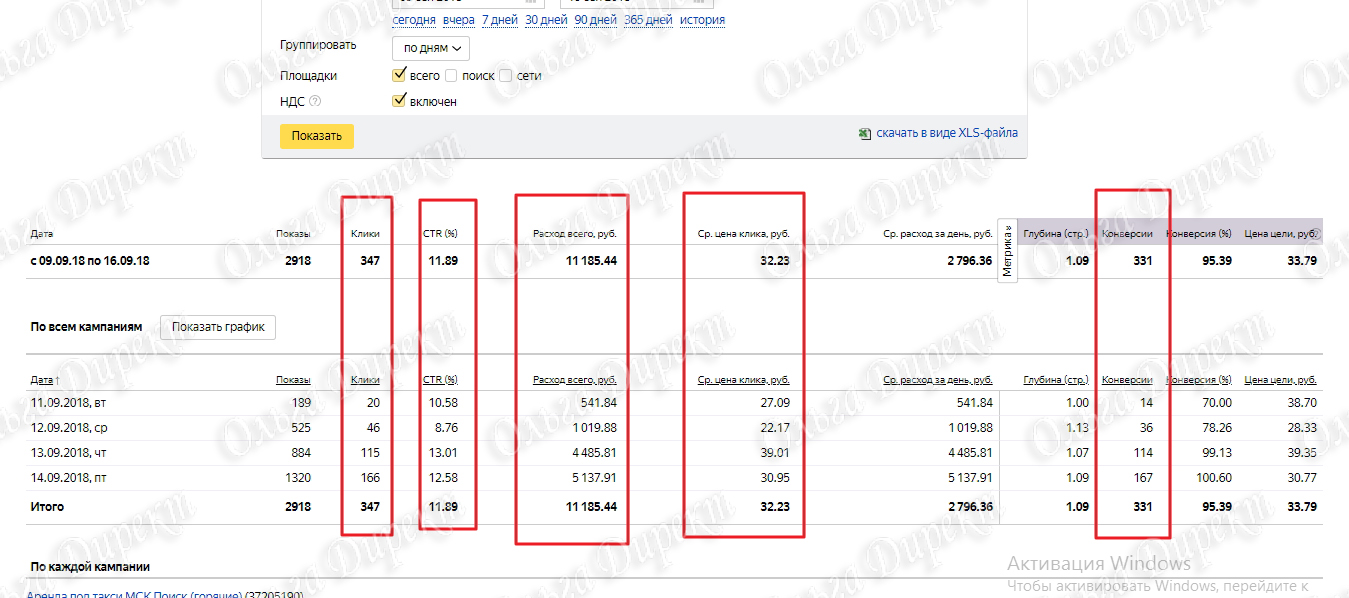Sort by the underlined Показы column header

point(293,380)
